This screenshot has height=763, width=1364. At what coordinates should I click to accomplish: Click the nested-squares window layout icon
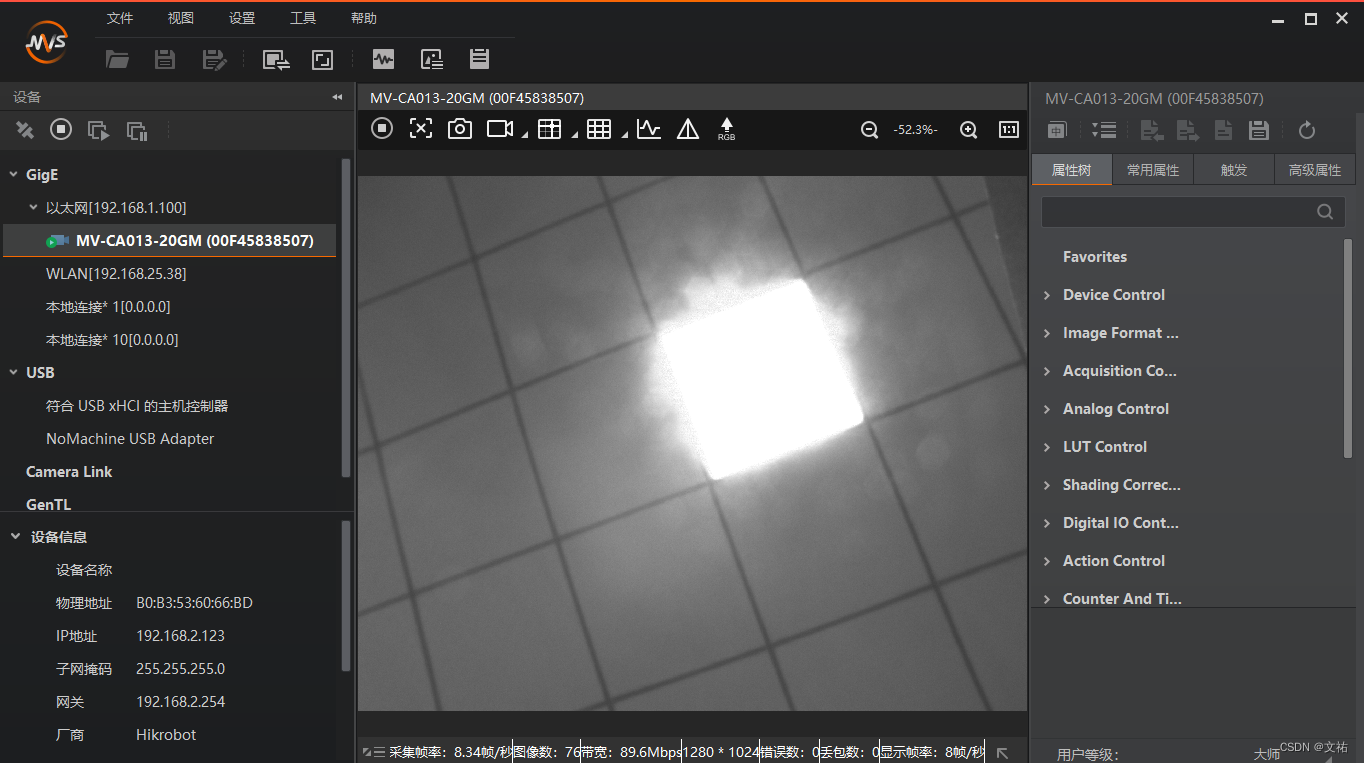[323, 60]
